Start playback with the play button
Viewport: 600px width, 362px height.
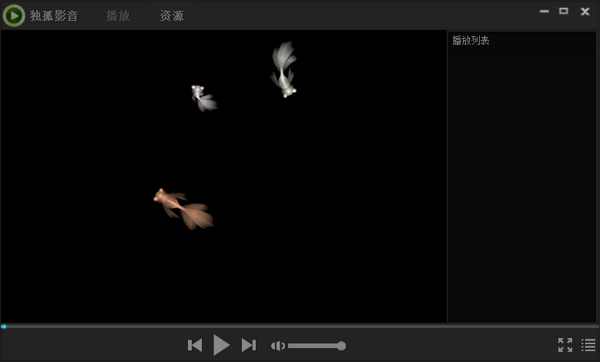[221, 345]
